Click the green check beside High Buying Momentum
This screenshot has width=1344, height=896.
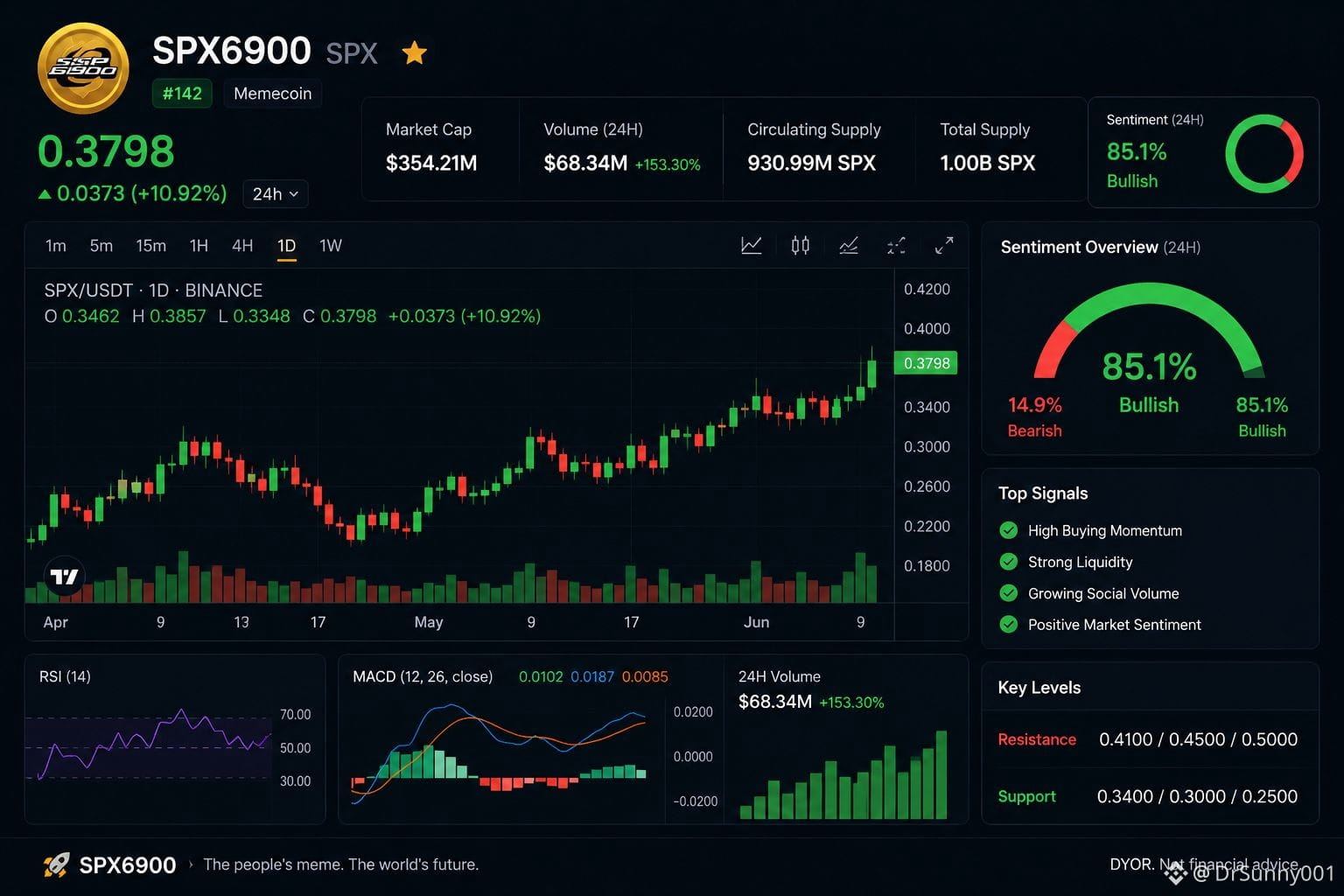coord(1009,530)
